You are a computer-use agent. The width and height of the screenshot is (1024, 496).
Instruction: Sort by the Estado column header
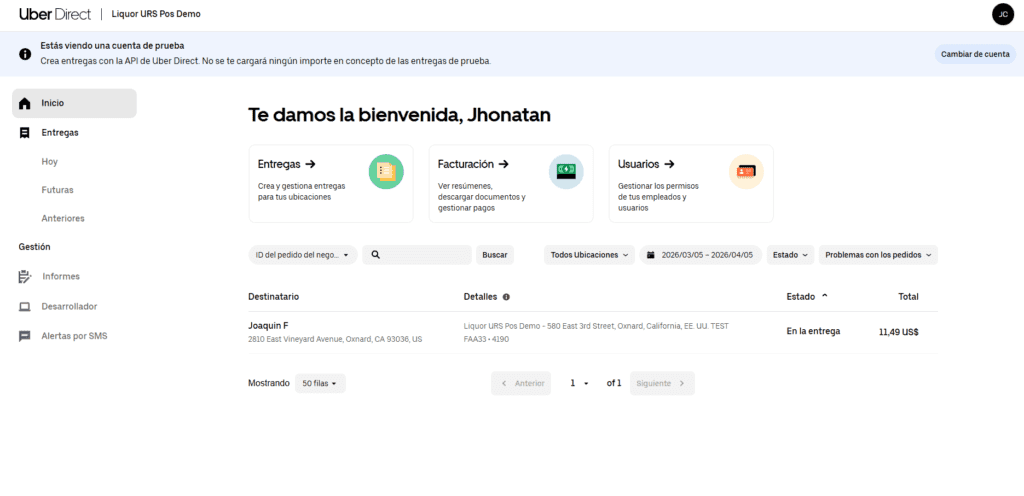[x=801, y=297]
